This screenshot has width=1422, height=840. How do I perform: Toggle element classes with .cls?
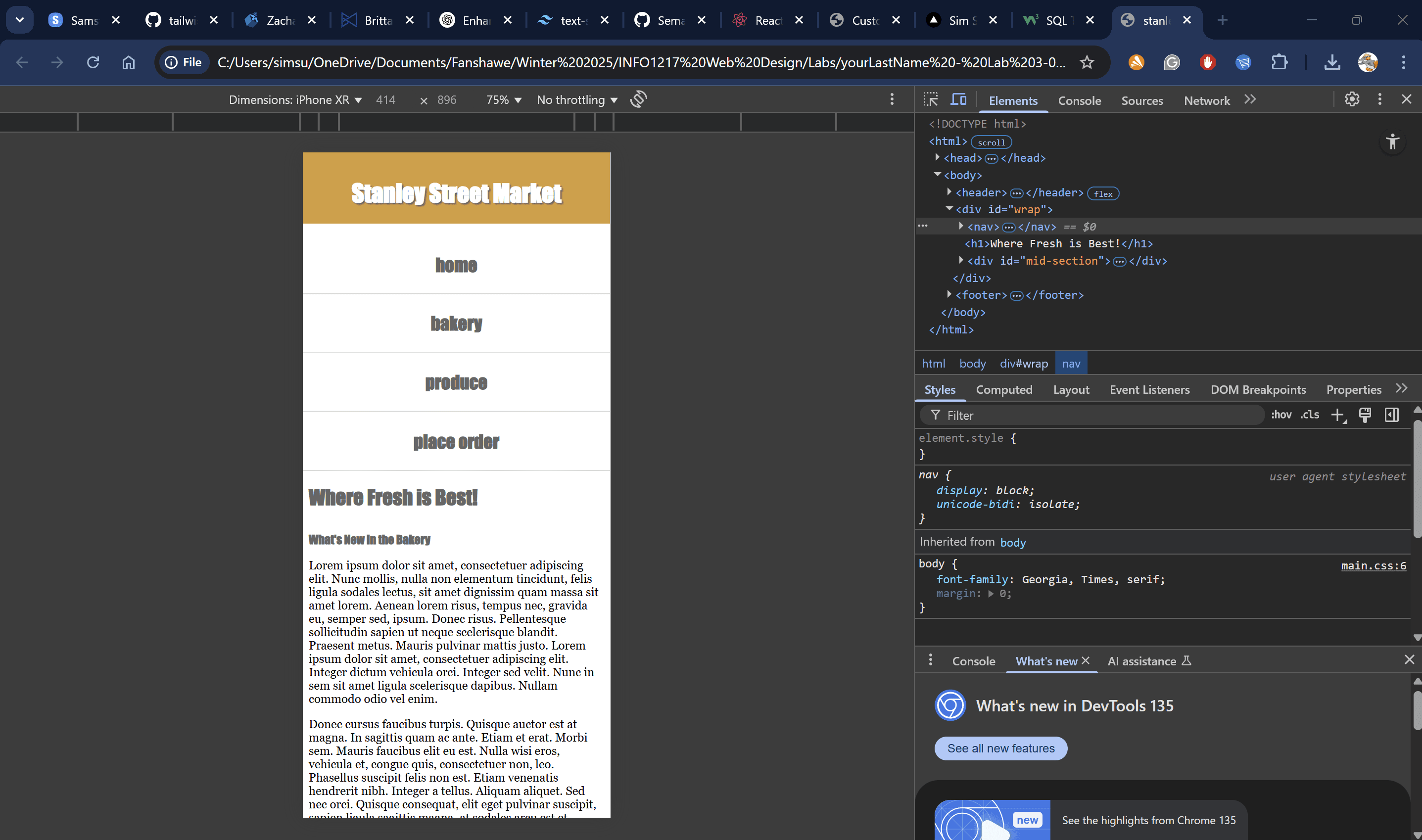click(x=1309, y=415)
